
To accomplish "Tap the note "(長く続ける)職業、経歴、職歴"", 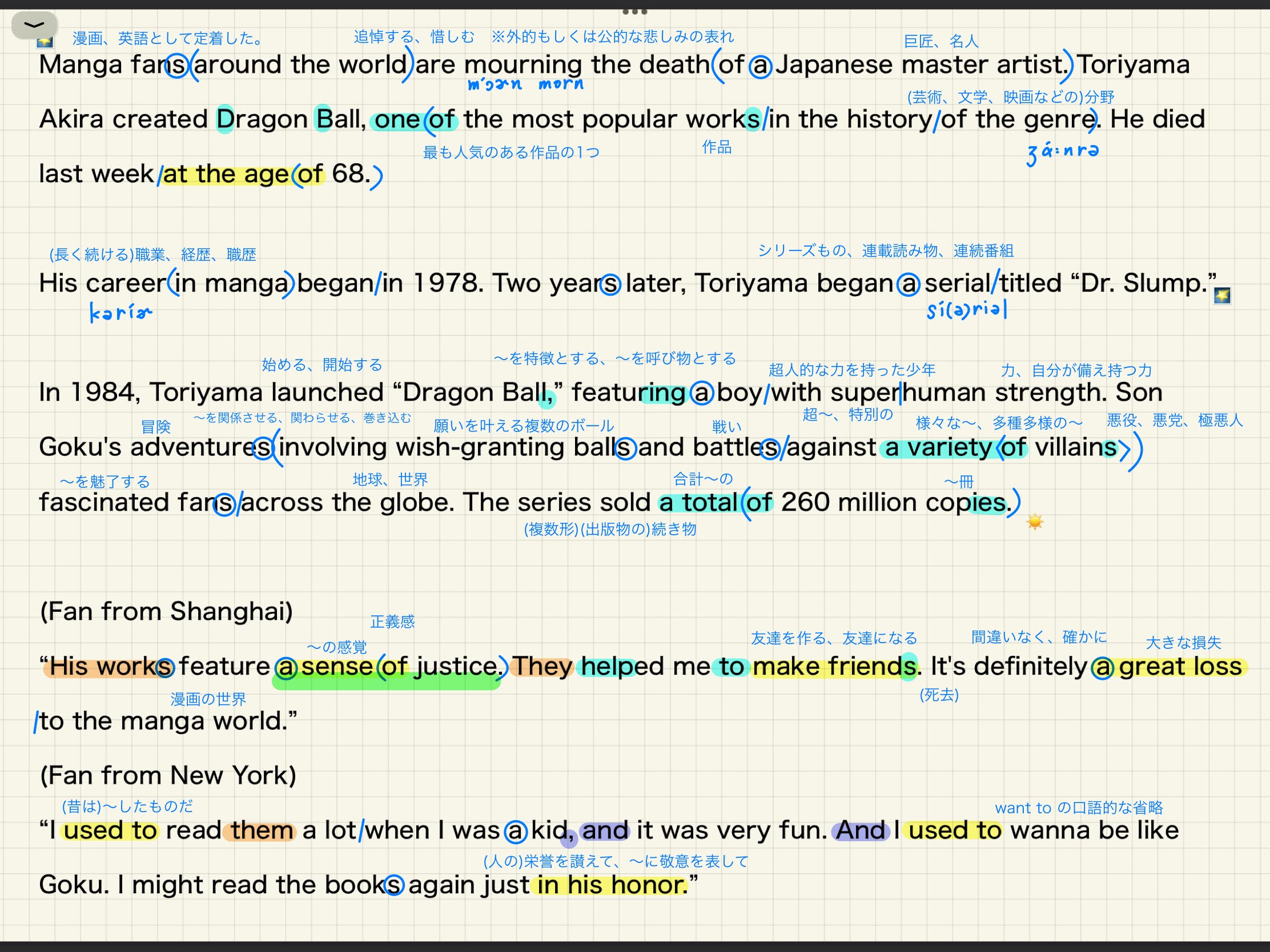I will (152, 254).
